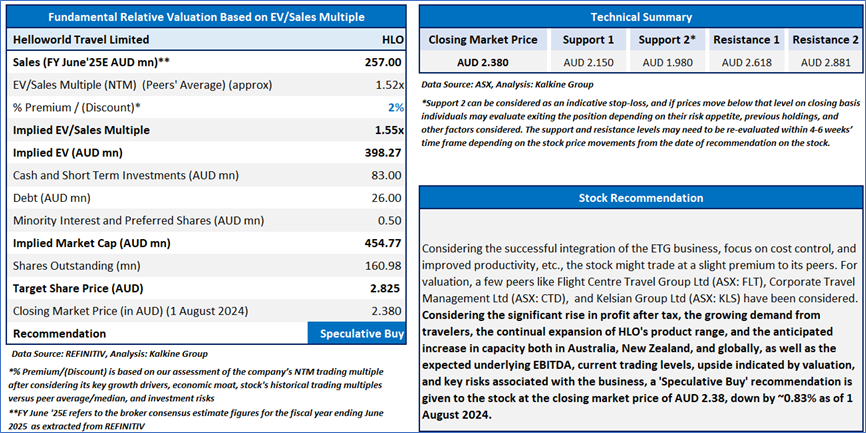The height and width of the screenshot is (433, 866).
Task: Click the AUD 2.380 closing price cell
Action: tap(484, 62)
